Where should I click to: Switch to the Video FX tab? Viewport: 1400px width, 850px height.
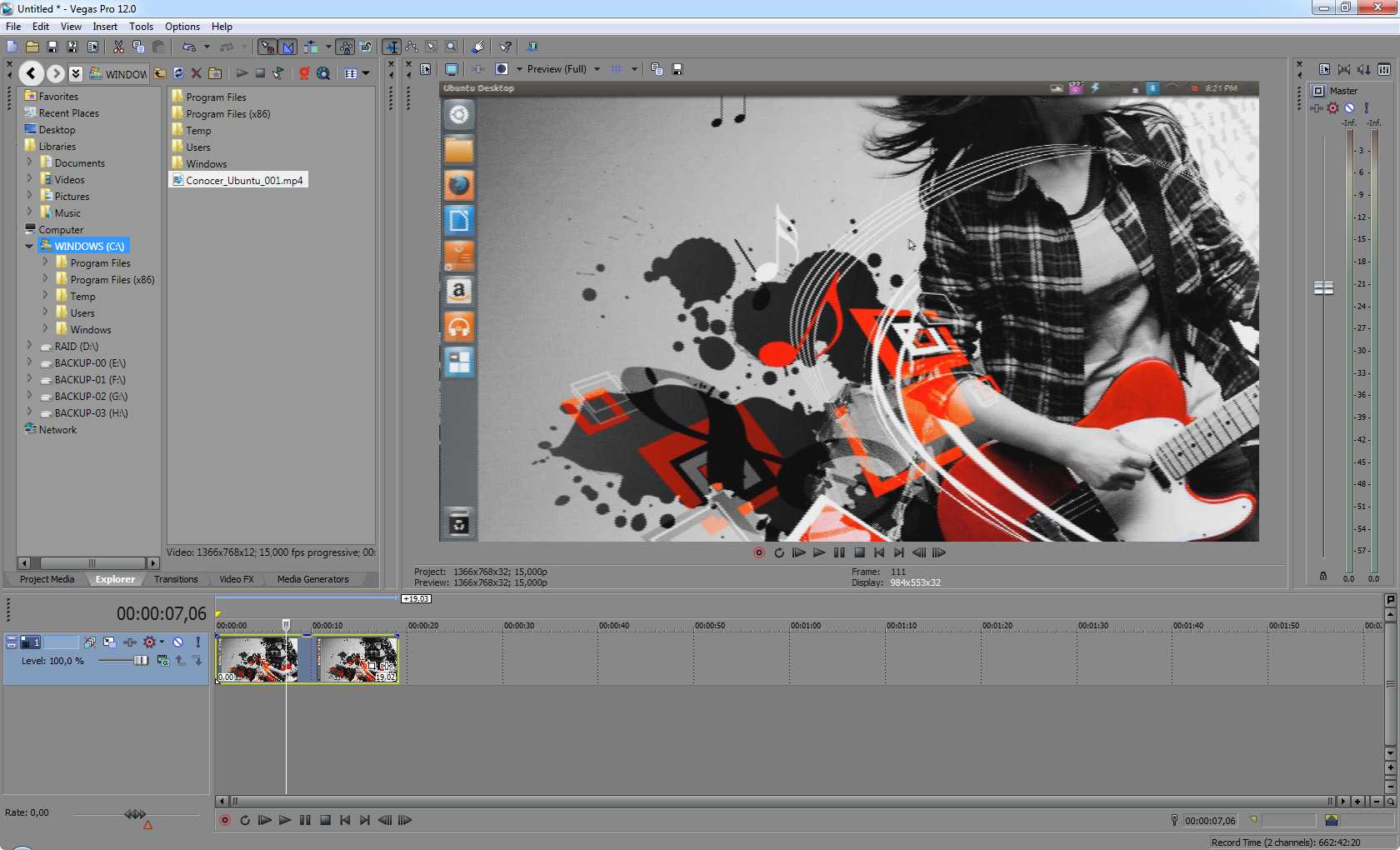(x=236, y=579)
